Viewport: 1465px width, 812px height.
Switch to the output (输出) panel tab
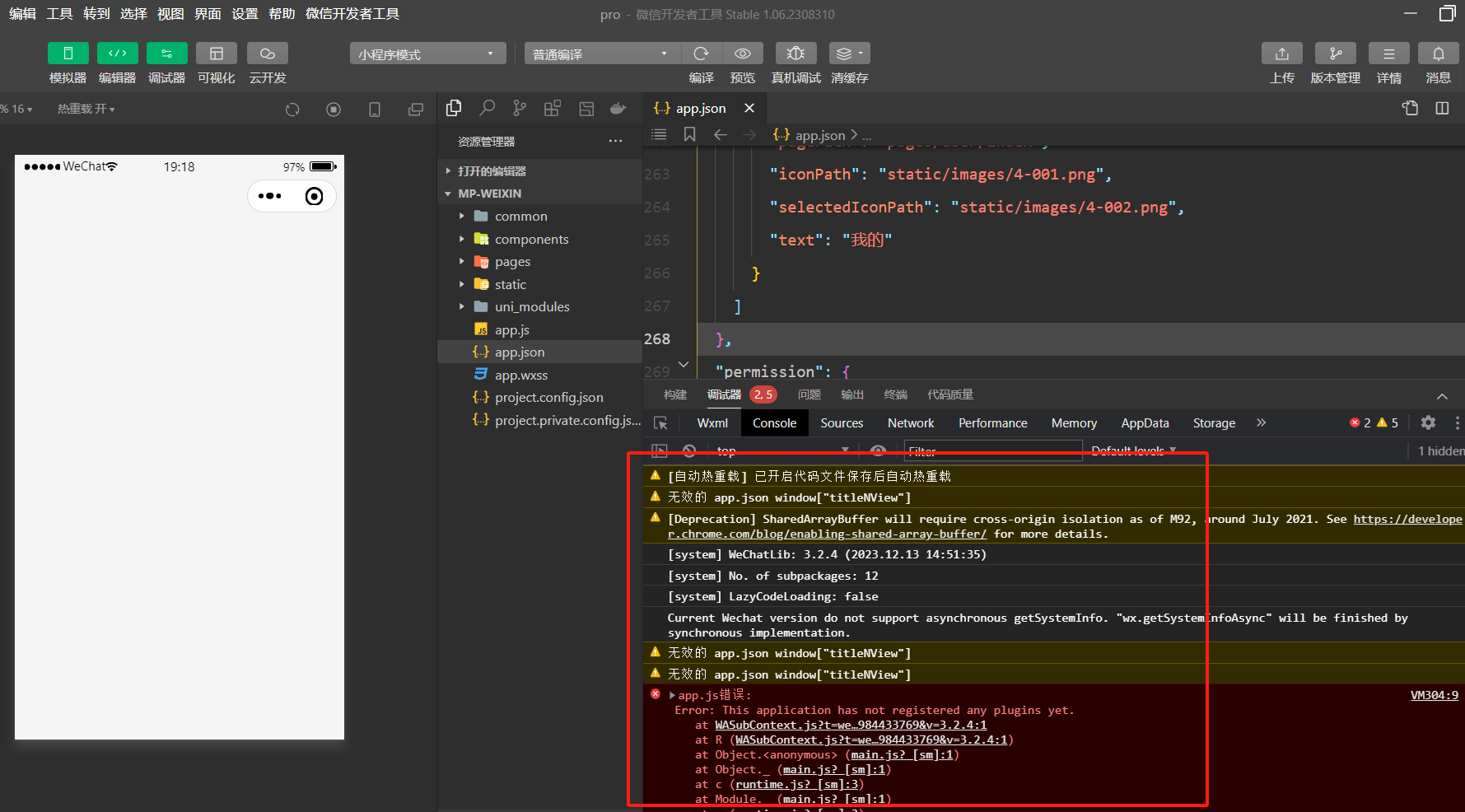pos(852,394)
